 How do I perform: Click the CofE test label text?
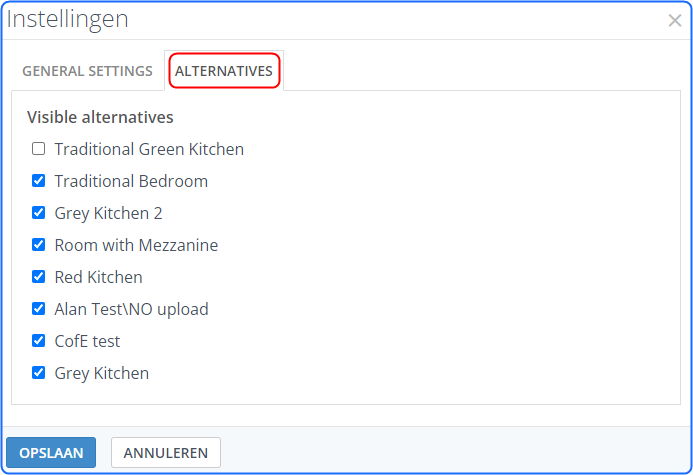(x=87, y=341)
